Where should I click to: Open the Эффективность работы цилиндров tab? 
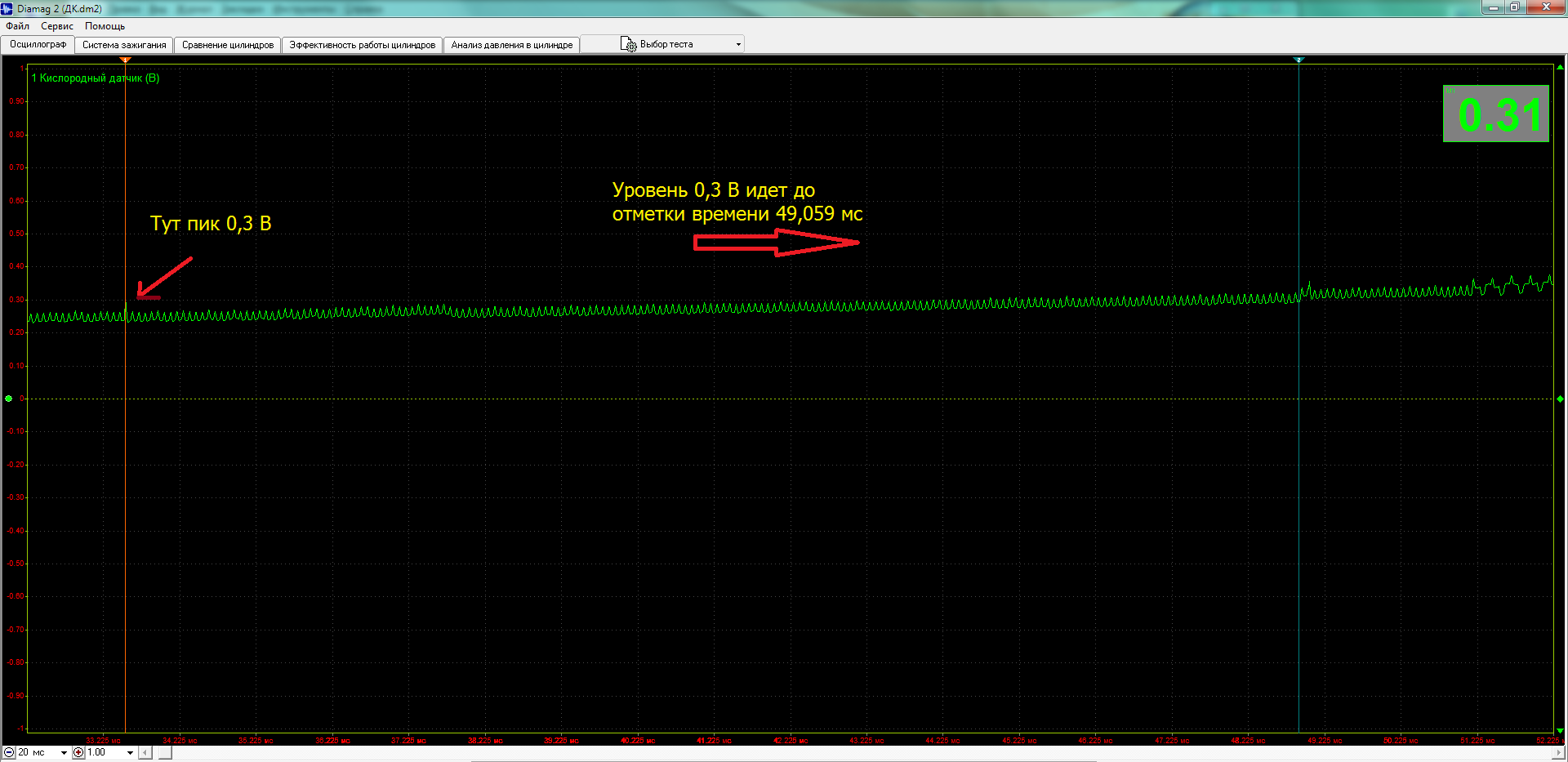(363, 45)
